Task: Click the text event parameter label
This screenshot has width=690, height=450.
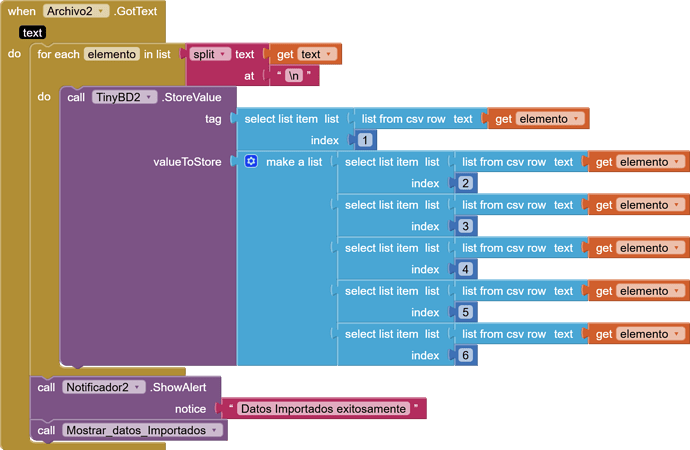Action: (x=32, y=33)
